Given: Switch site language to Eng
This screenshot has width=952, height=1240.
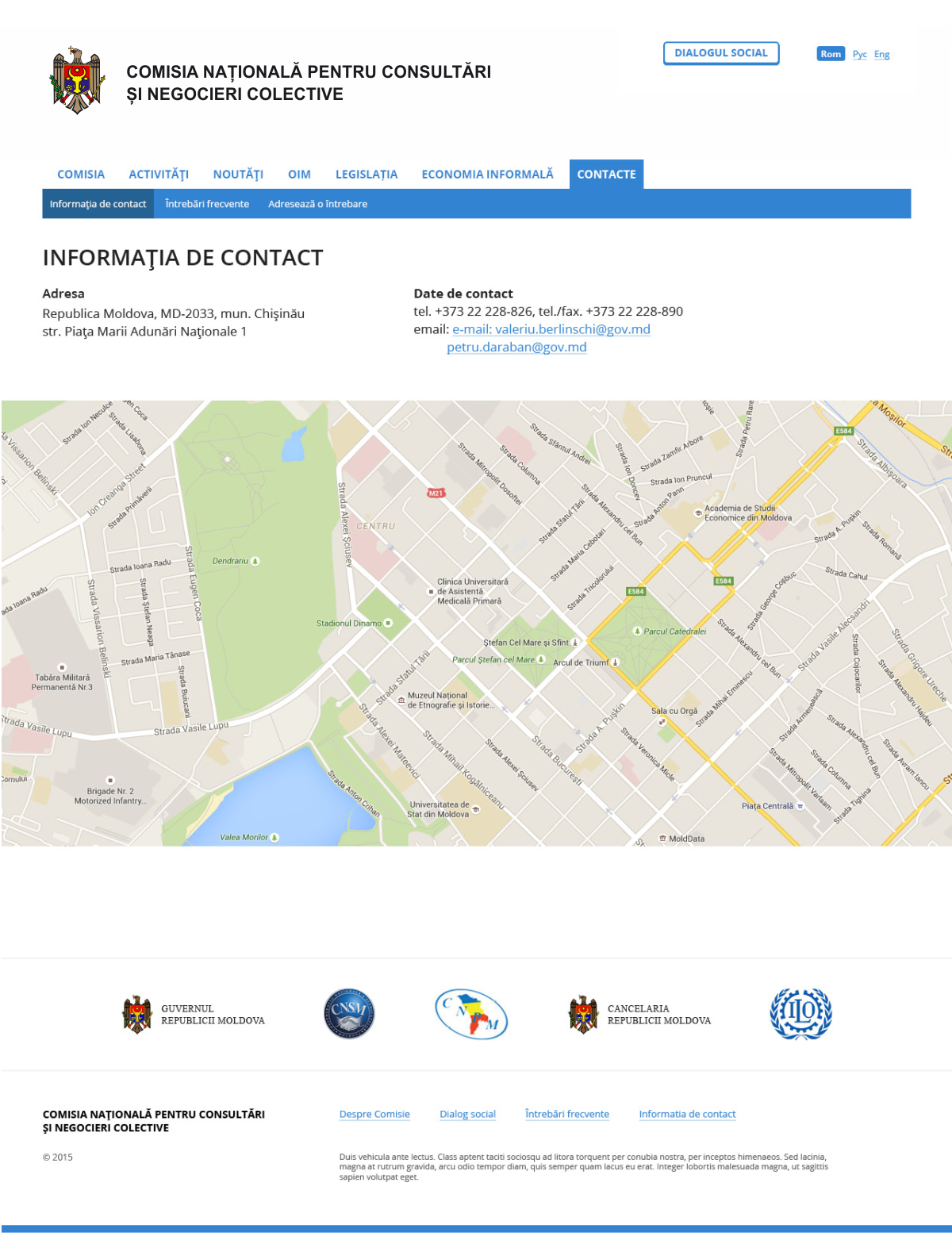Looking at the screenshot, I should pyautogui.click(x=881, y=54).
